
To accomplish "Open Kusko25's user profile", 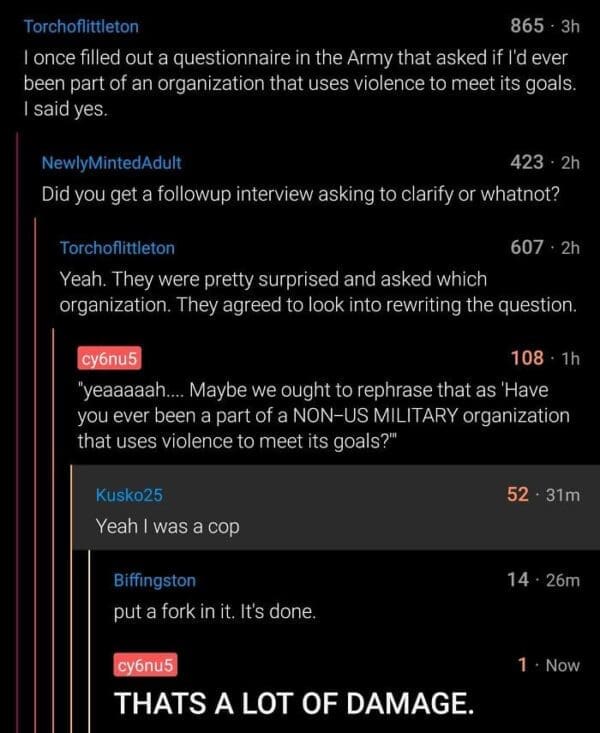I will (x=129, y=495).
